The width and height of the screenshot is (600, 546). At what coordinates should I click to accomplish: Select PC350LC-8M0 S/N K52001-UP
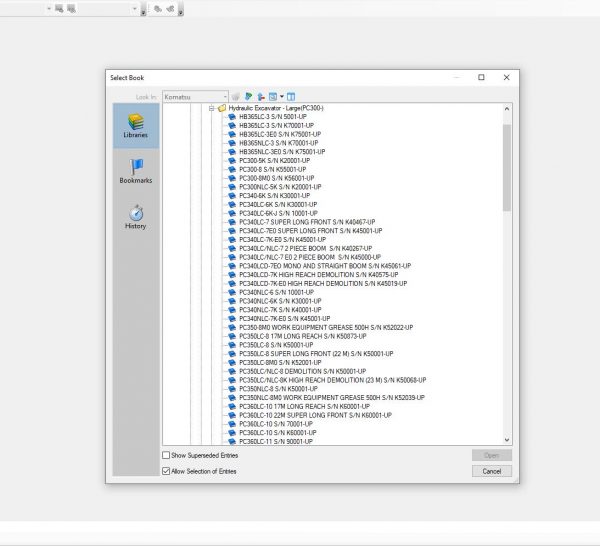tap(280, 363)
